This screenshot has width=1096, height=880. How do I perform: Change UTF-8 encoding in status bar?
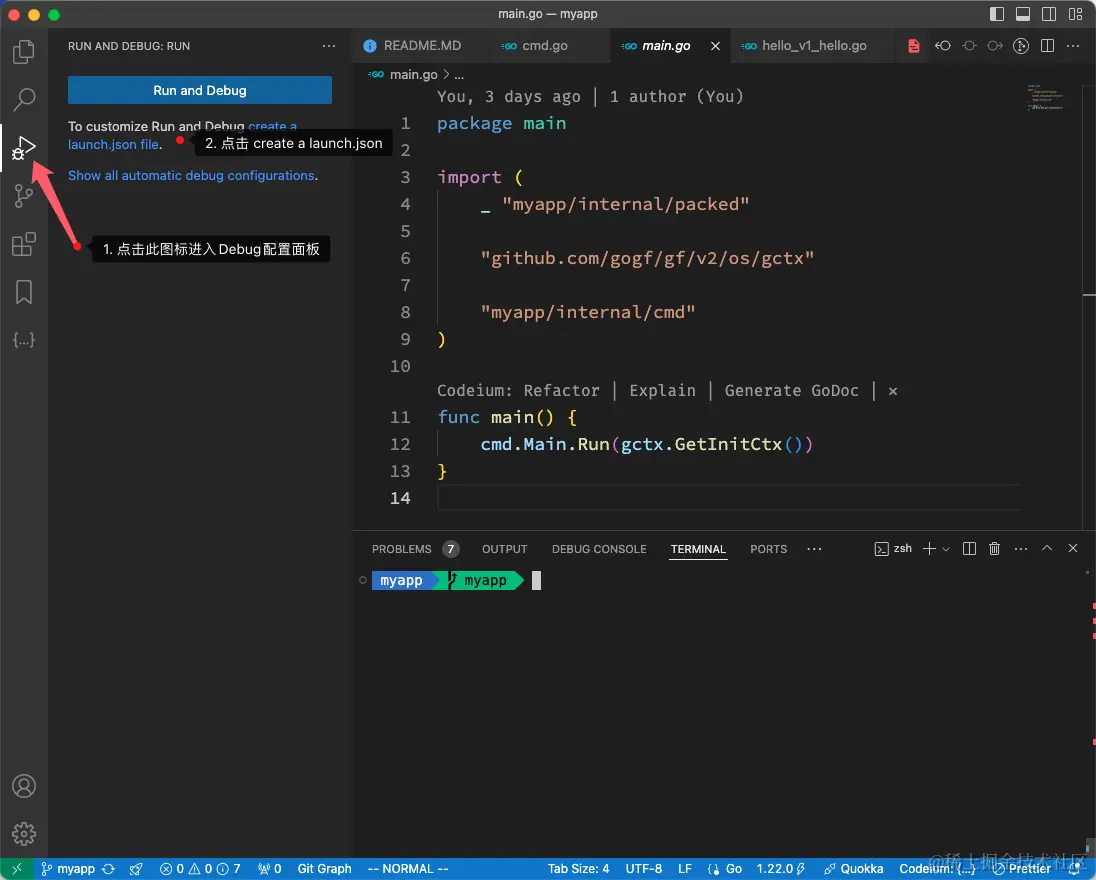[643, 869]
